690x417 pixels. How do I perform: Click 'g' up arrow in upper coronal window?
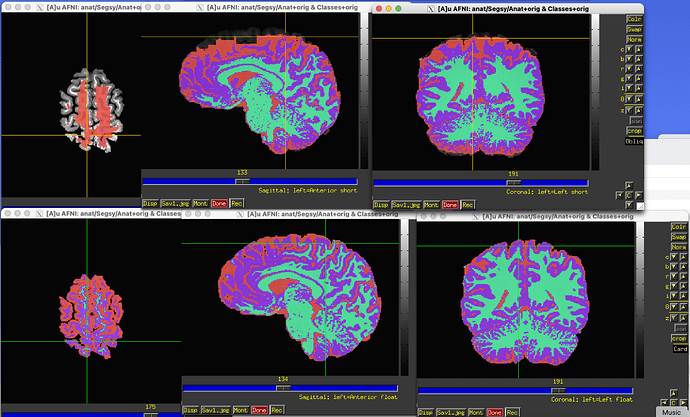click(x=639, y=78)
